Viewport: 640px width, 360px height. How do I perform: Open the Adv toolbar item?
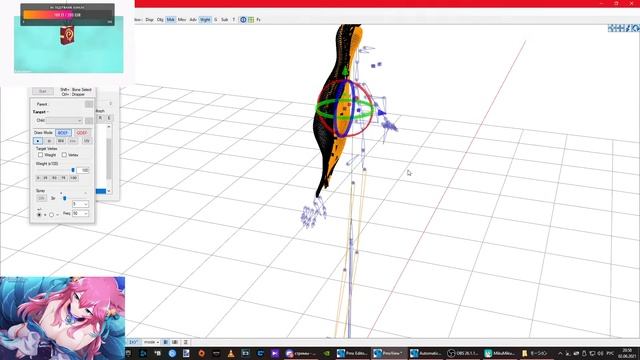tap(193, 20)
